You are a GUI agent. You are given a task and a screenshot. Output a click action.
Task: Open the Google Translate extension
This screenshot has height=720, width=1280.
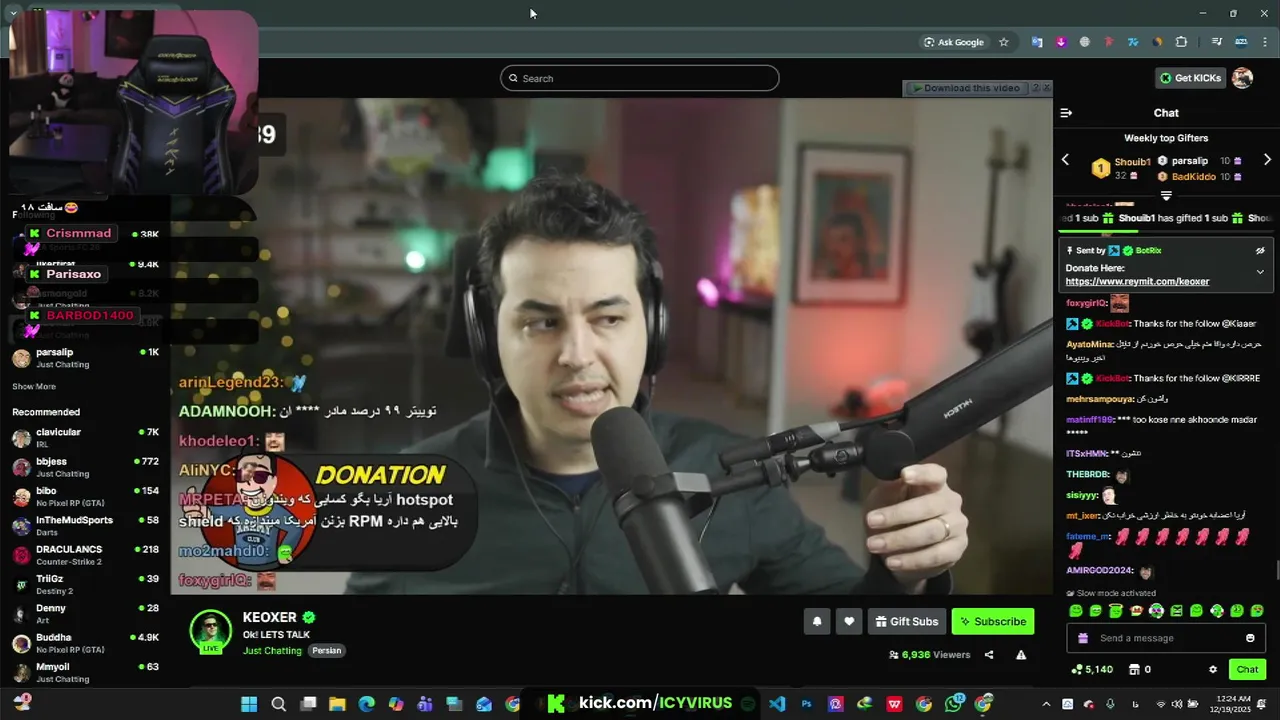[x=1037, y=42]
